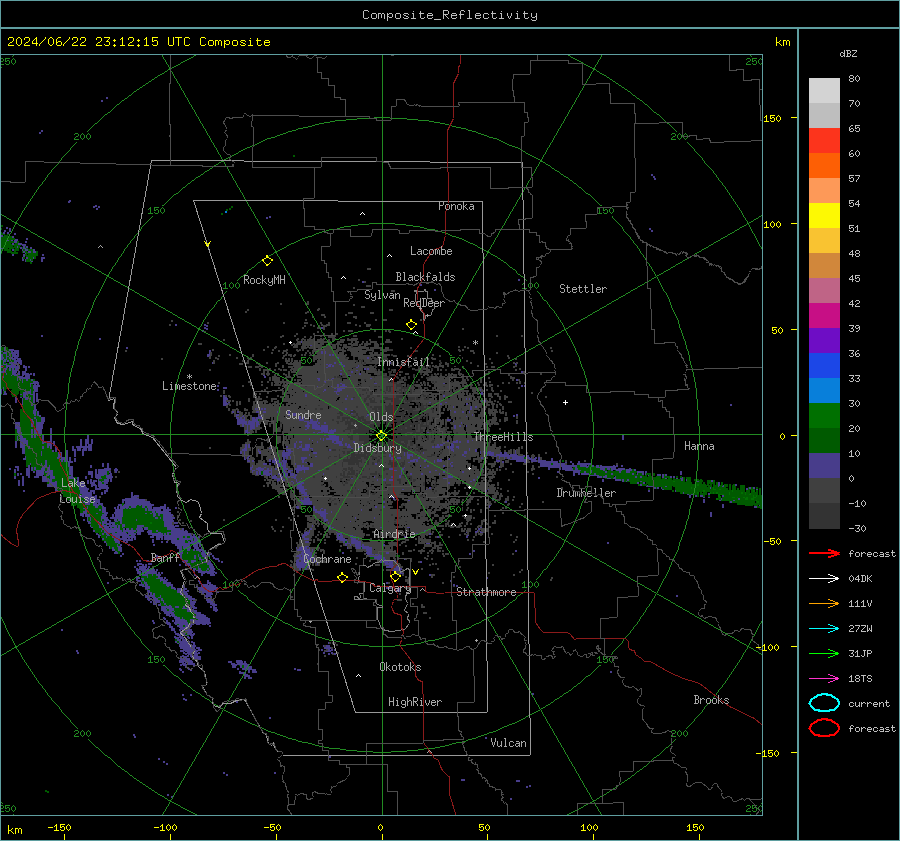Screen dimensions: 900x841
Task: Click the cyan current ellipse legend icon
Action: (x=824, y=703)
